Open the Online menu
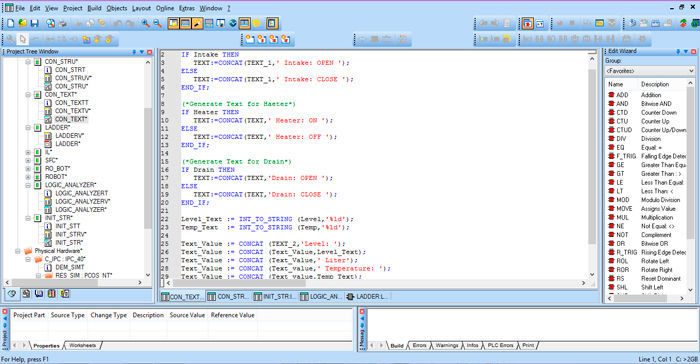 pos(165,8)
